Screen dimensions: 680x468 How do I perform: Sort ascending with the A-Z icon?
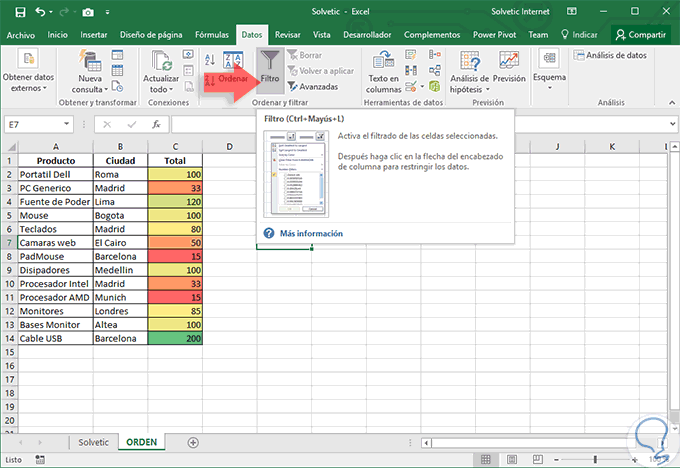point(209,58)
